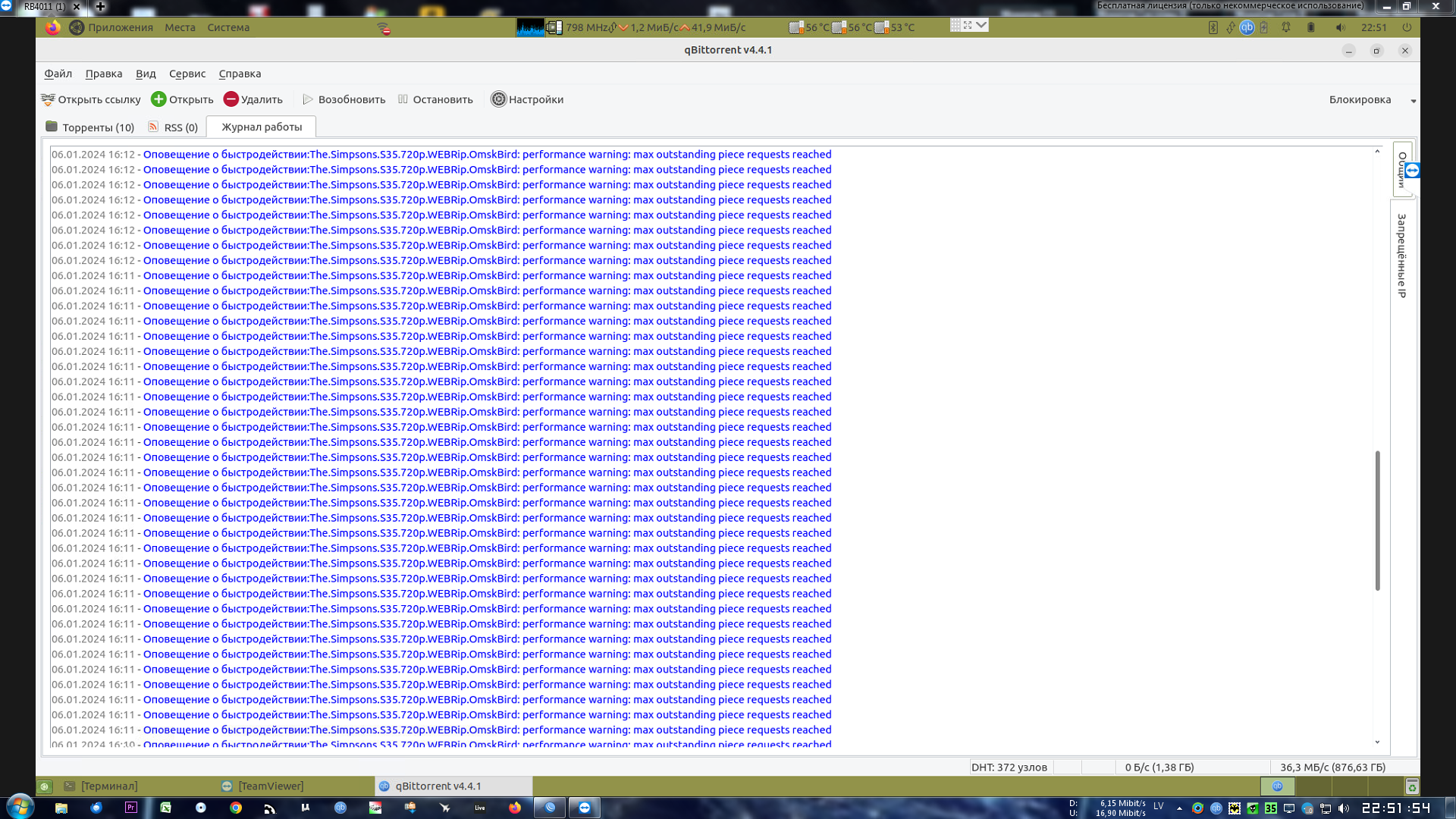This screenshot has width=1456, height=819.
Task: Expand the Блокировка toolbar dropdown arrow
Action: (1413, 100)
